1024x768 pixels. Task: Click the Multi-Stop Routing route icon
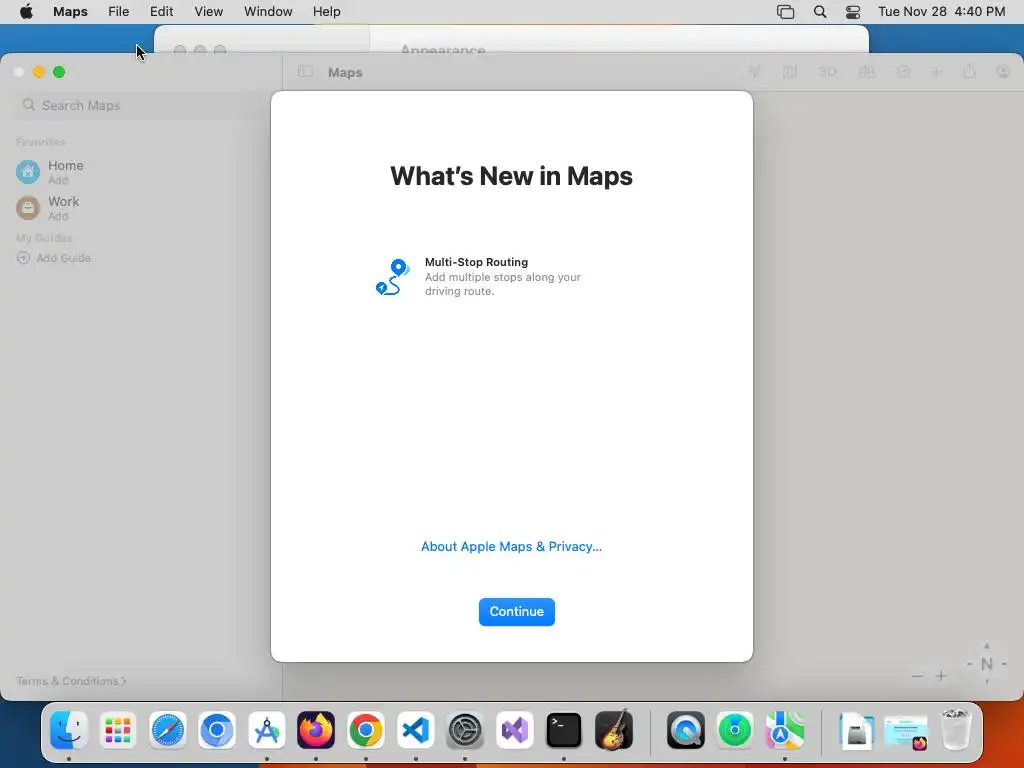click(392, 277)
